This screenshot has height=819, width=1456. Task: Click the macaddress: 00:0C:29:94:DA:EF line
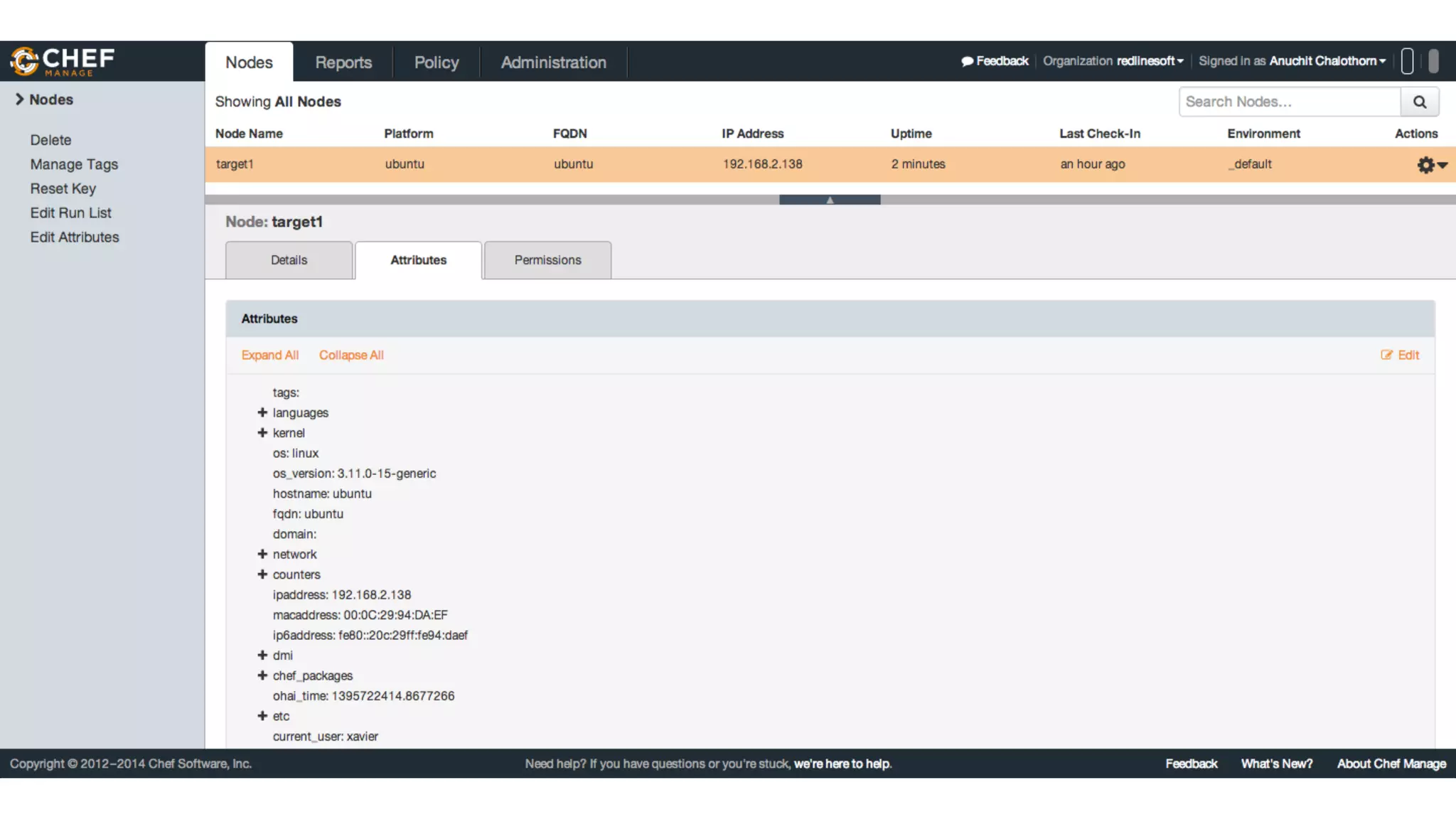(x=360, y=615)
